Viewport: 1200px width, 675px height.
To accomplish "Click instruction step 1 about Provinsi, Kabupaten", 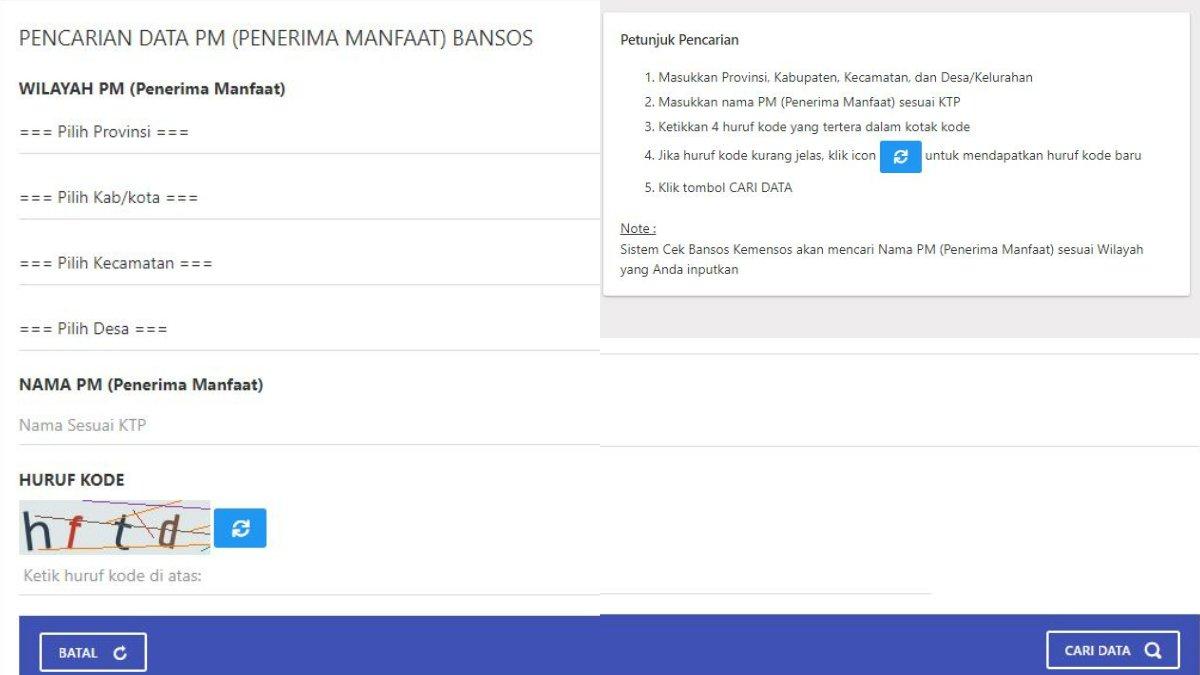I will (838, 77).
